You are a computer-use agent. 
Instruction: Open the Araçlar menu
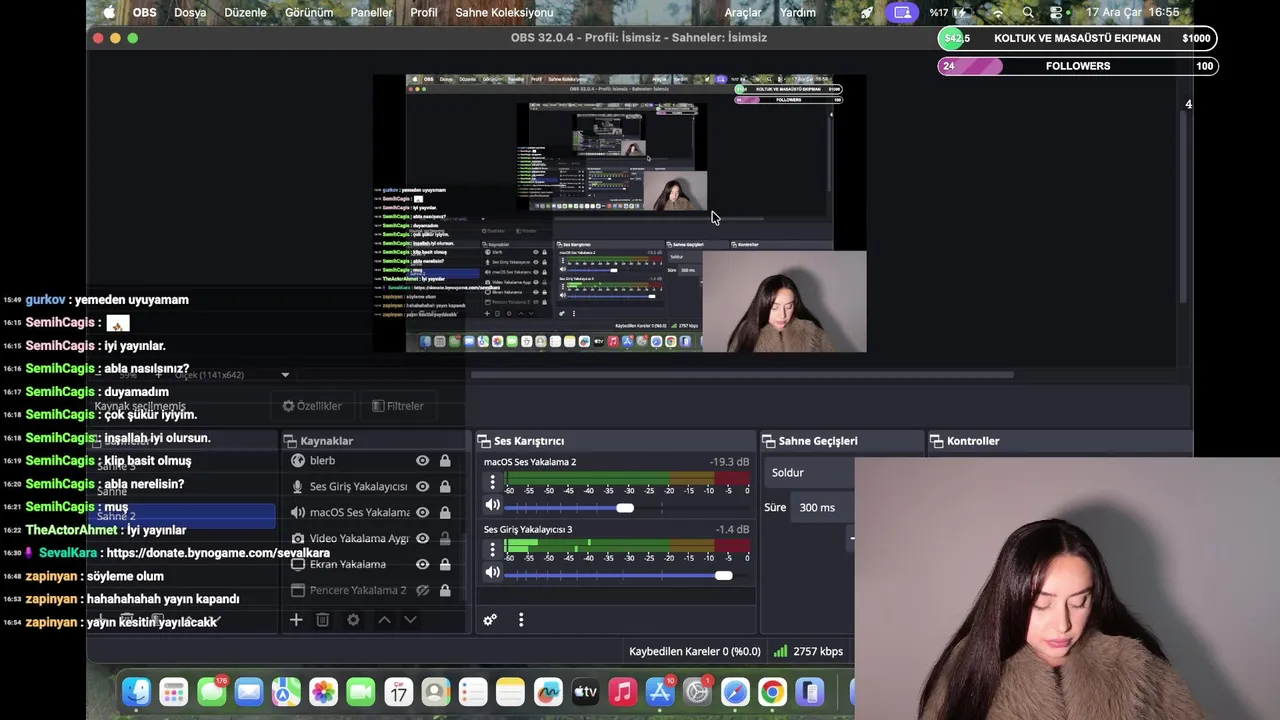(x=743, y=13)
